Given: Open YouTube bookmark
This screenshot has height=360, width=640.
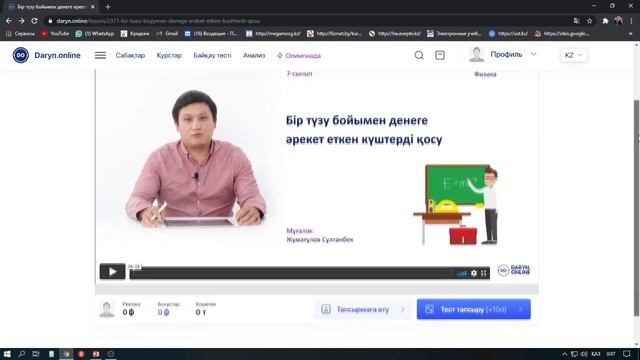Looking at the screenshot, I should (55, 33).
